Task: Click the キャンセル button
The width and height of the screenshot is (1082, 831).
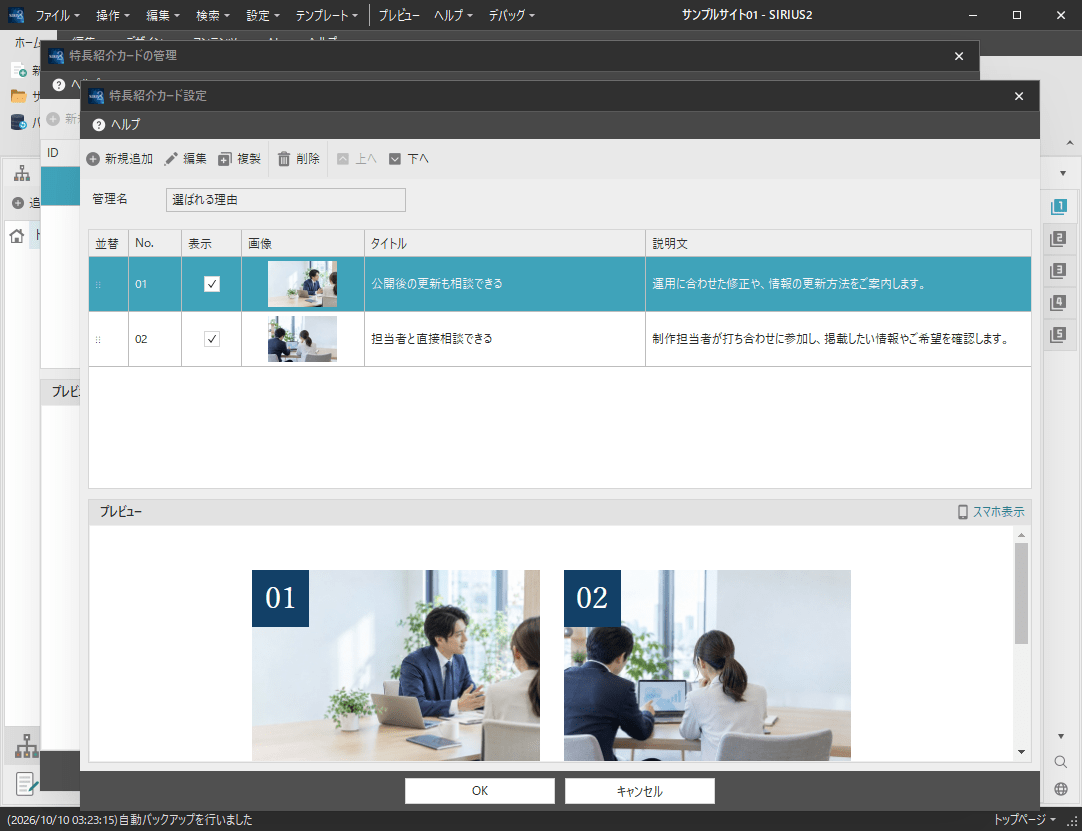Action: click(640, 791)
